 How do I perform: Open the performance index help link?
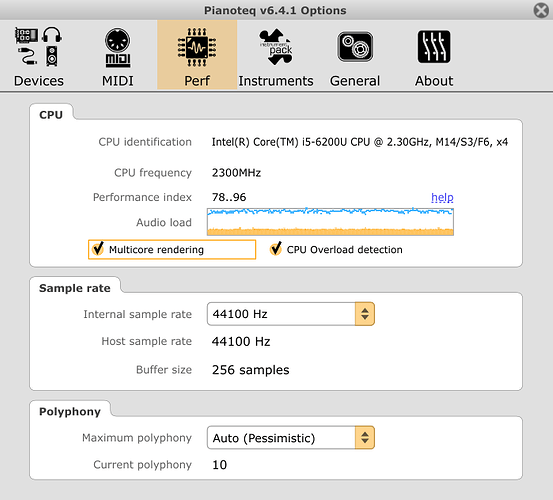(x=442, y=197)
